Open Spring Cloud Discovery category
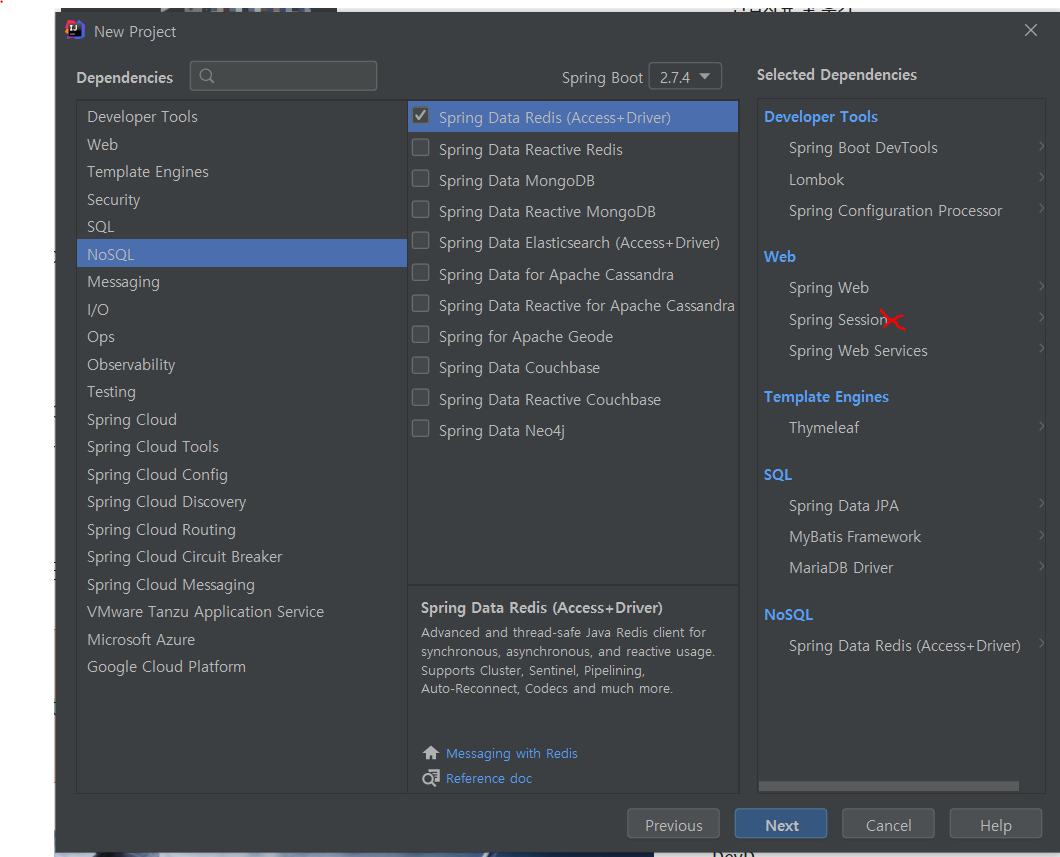Viewport: 1060px width, 857px height. pos(241,501)
